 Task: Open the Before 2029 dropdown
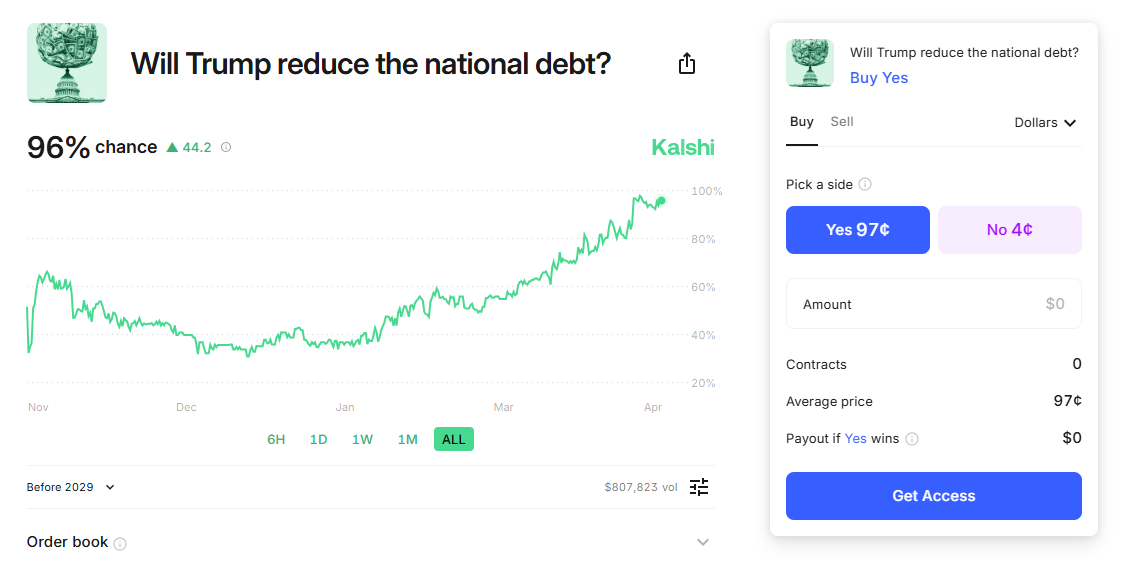coord(70,487)
